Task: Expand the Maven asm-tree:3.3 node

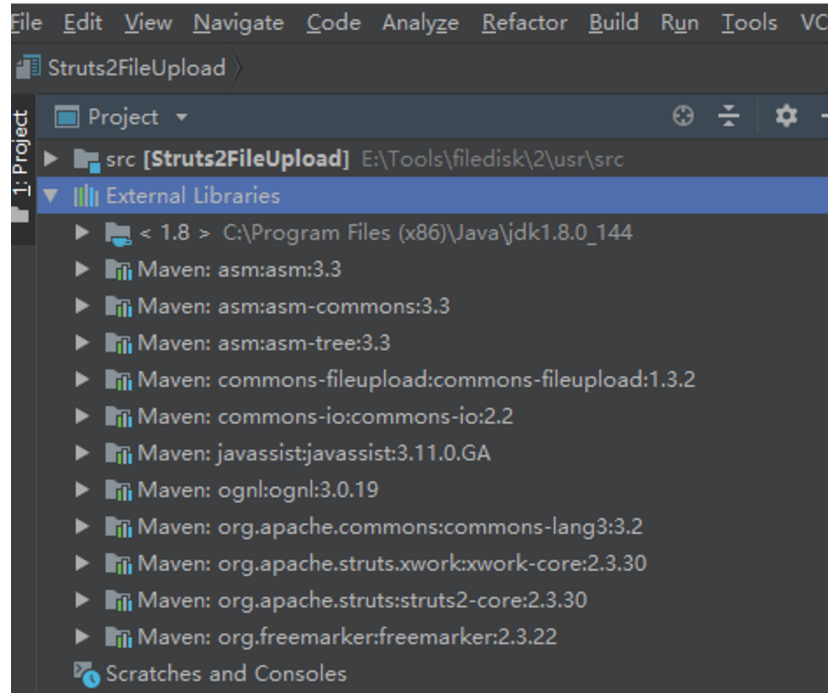Action: click(82, 342)
